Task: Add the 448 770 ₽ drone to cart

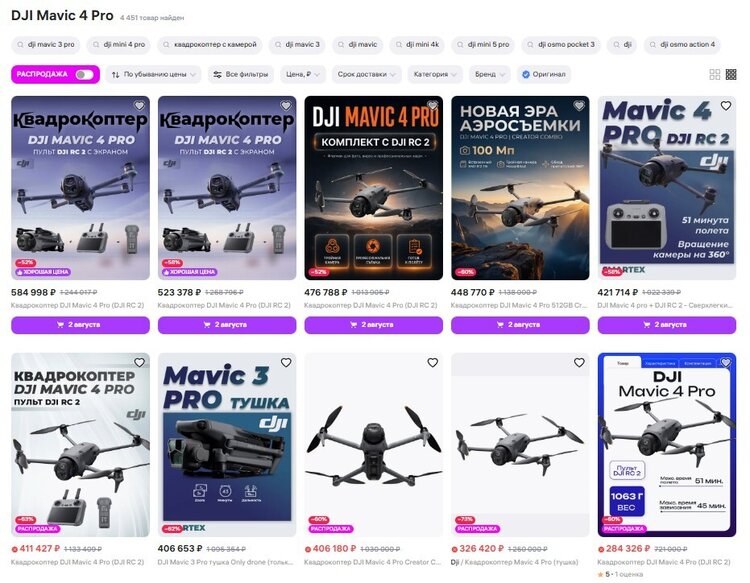Action: click(520, 325)
